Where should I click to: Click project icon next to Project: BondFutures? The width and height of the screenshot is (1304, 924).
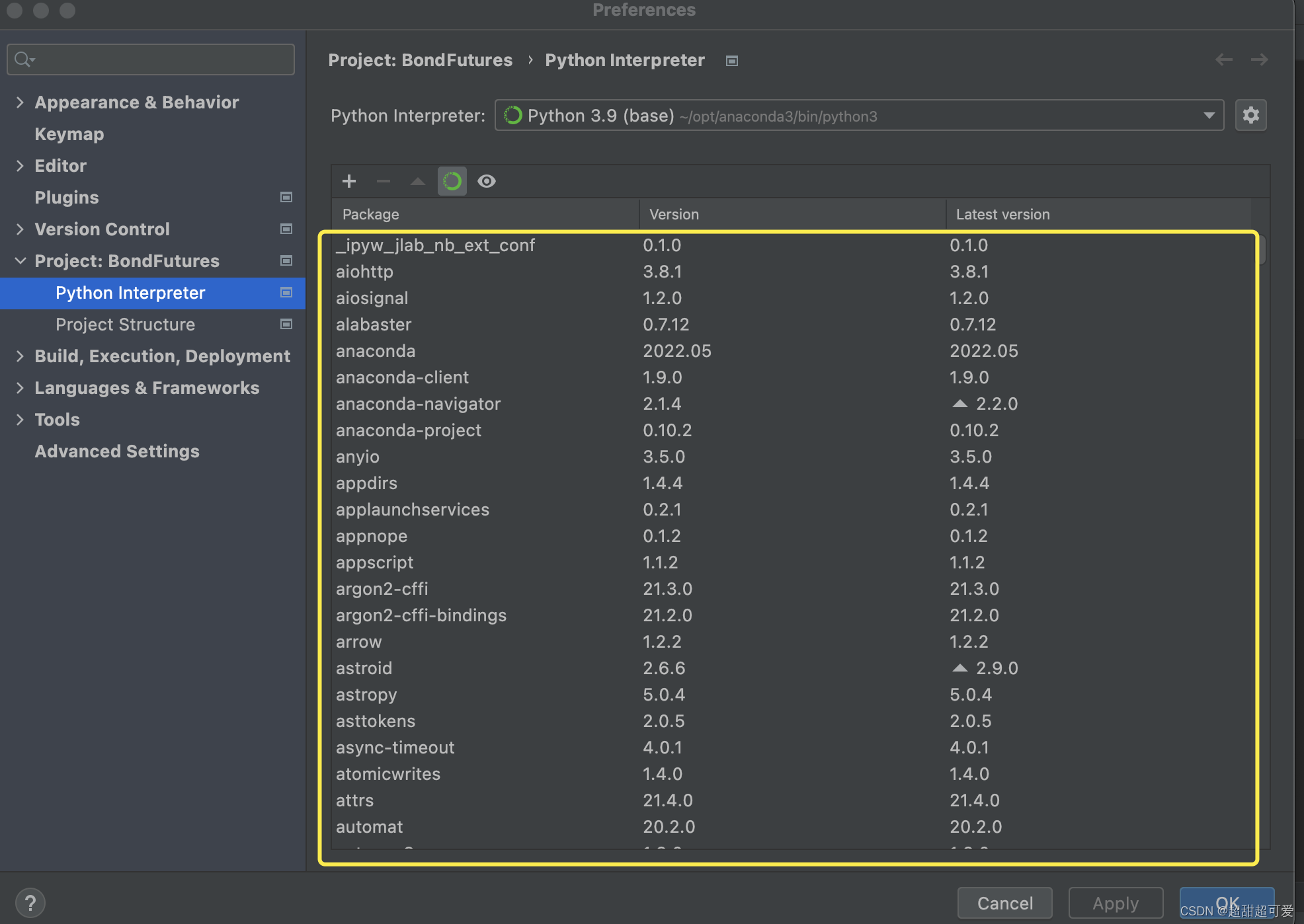pos(286,260)
